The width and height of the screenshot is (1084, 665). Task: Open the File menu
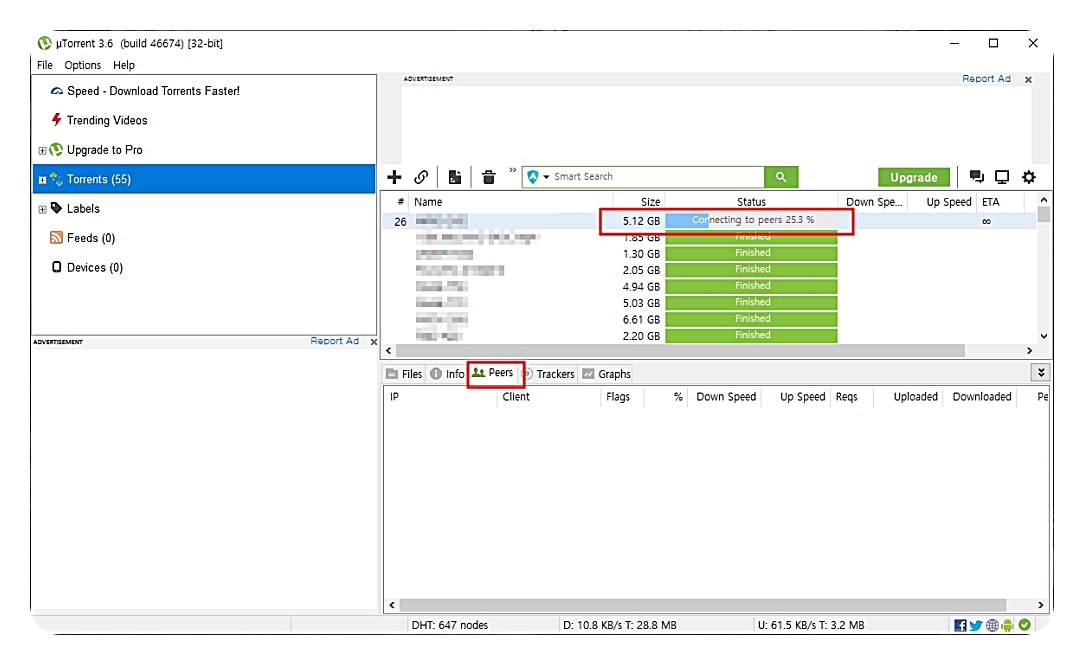(x=45, y=65)
